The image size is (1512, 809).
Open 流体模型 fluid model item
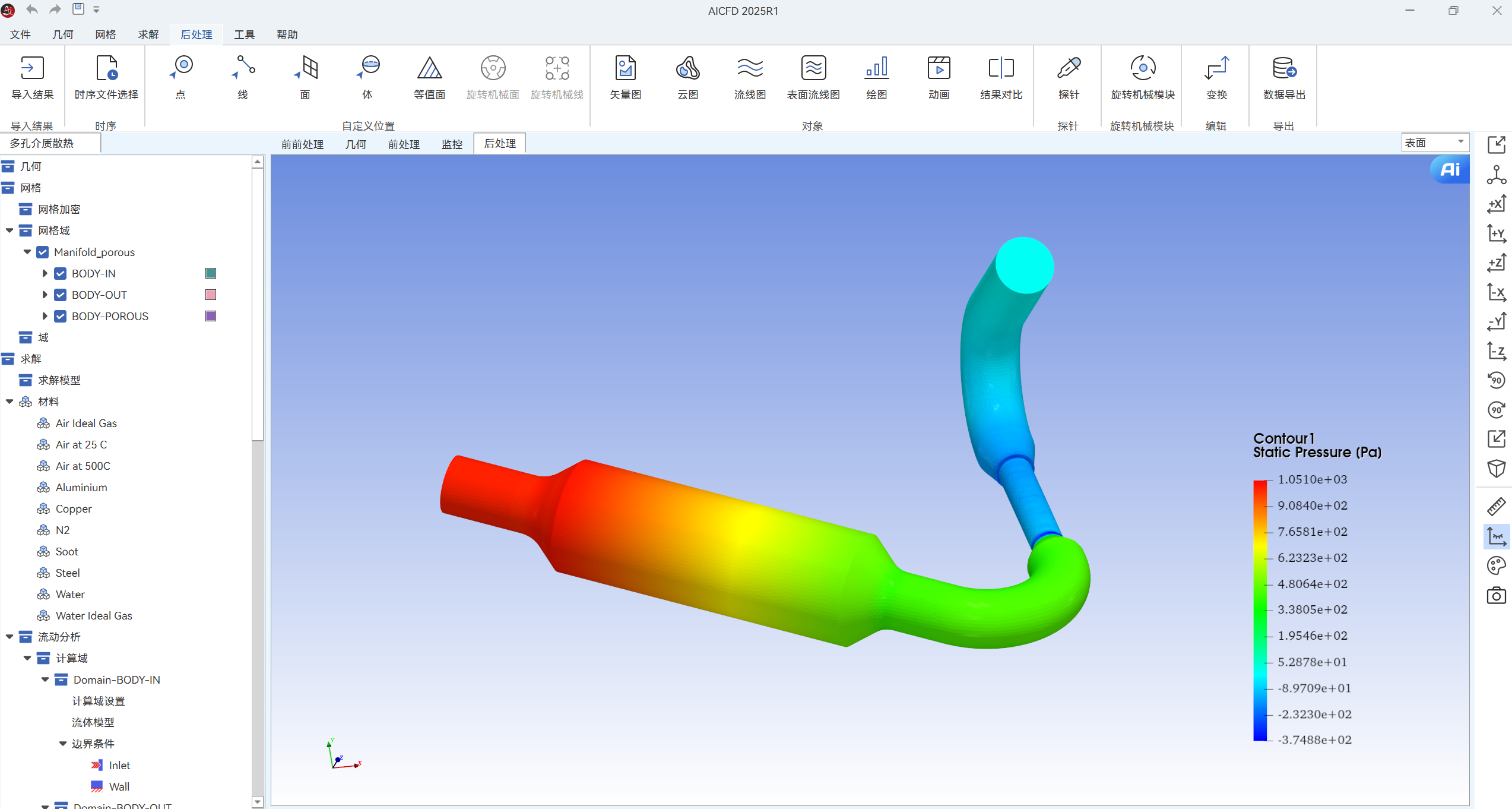pyautogui.click(x=93, y=722)
